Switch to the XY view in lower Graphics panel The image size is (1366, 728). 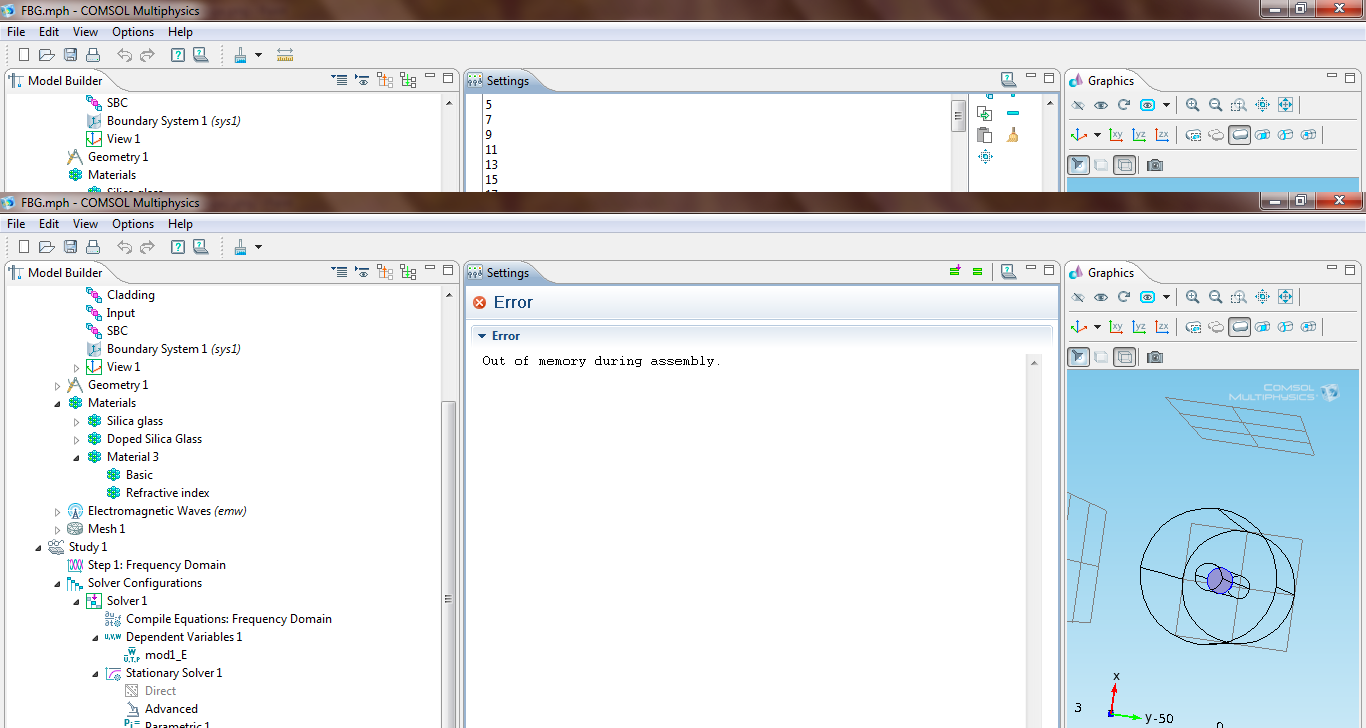pyautogui.click(x=1115, y=327)
